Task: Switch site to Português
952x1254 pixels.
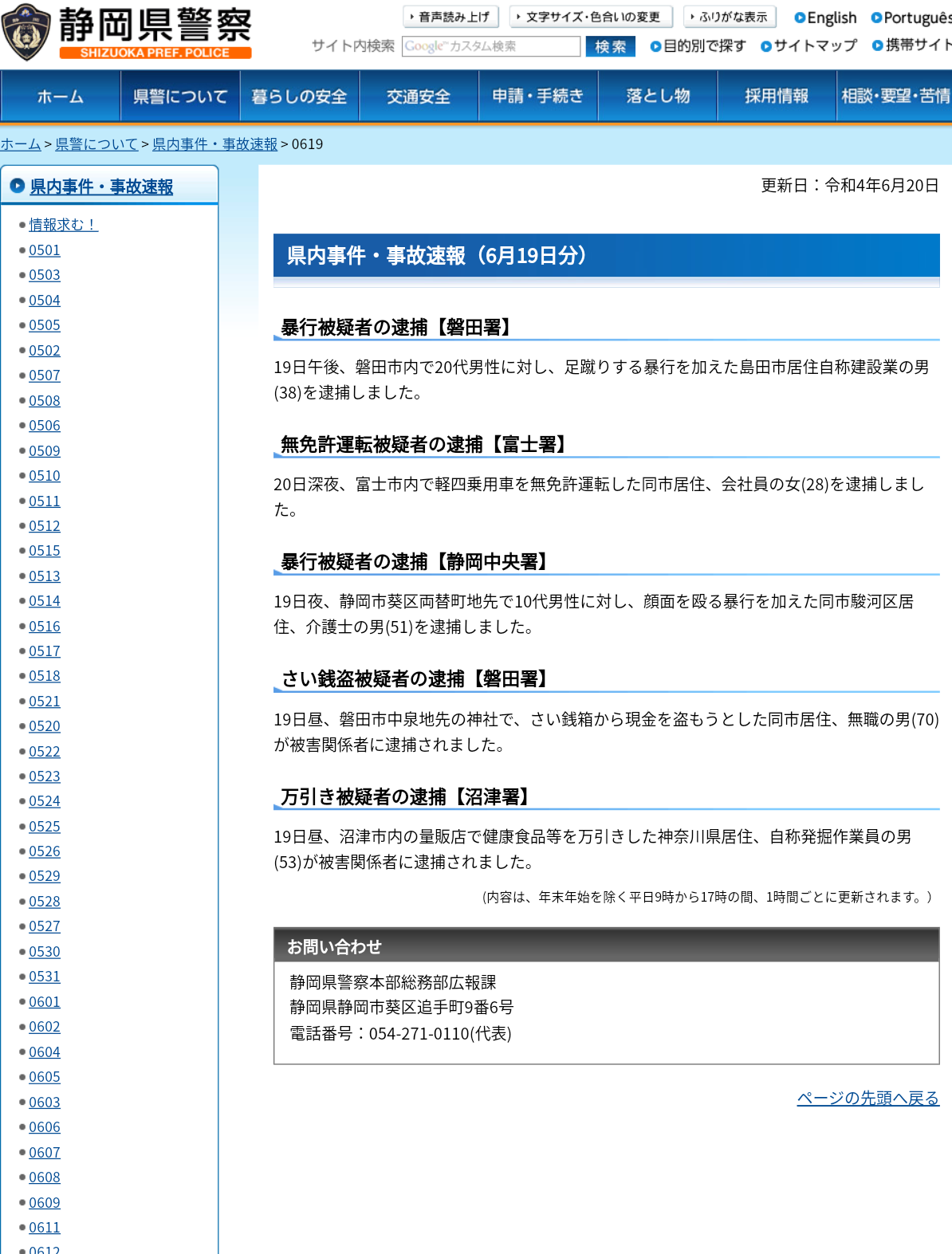Action: (911, 18)
